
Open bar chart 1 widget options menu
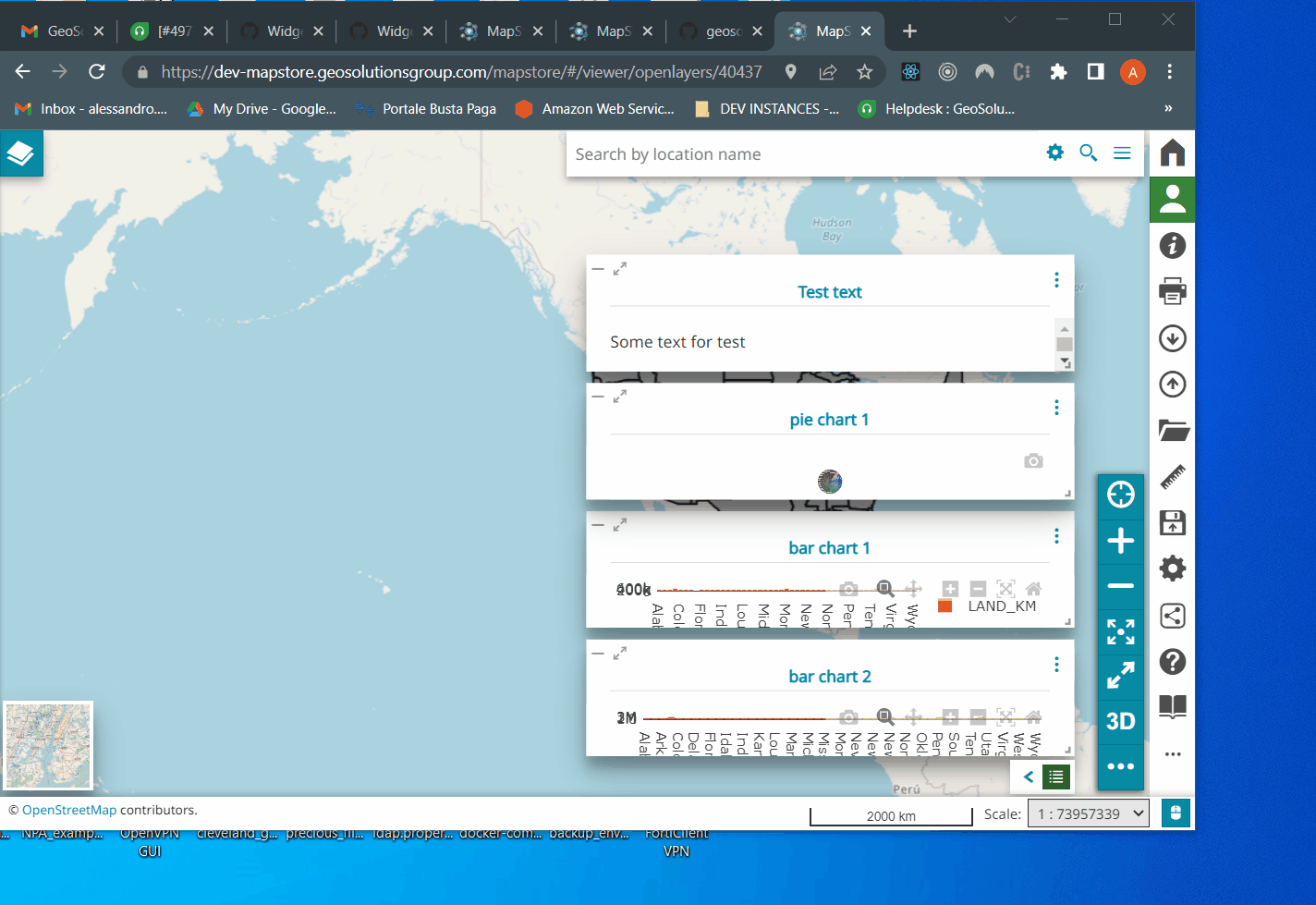pos(1056,536)
